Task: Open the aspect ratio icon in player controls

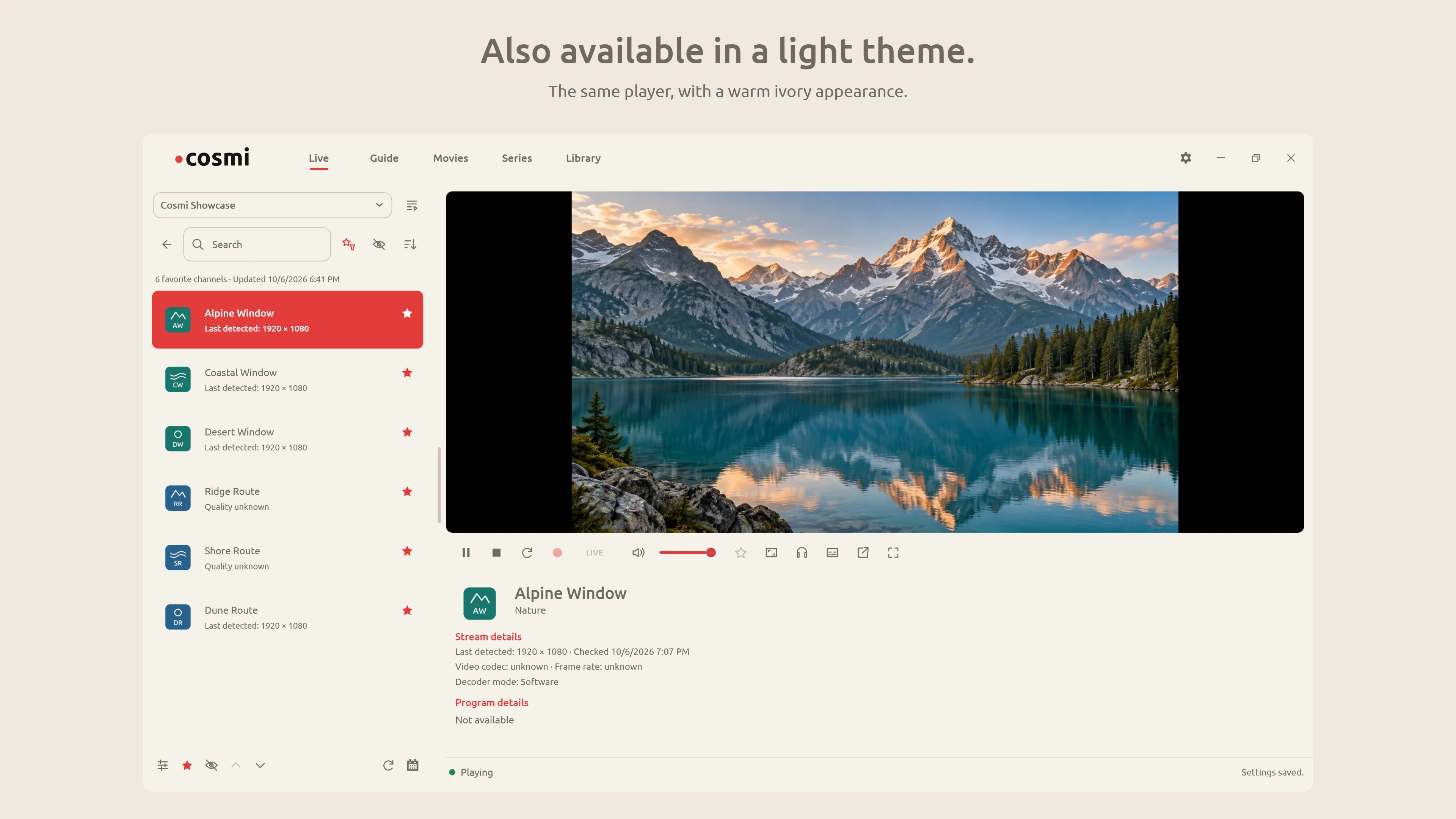Action: (x=771, y=552)
